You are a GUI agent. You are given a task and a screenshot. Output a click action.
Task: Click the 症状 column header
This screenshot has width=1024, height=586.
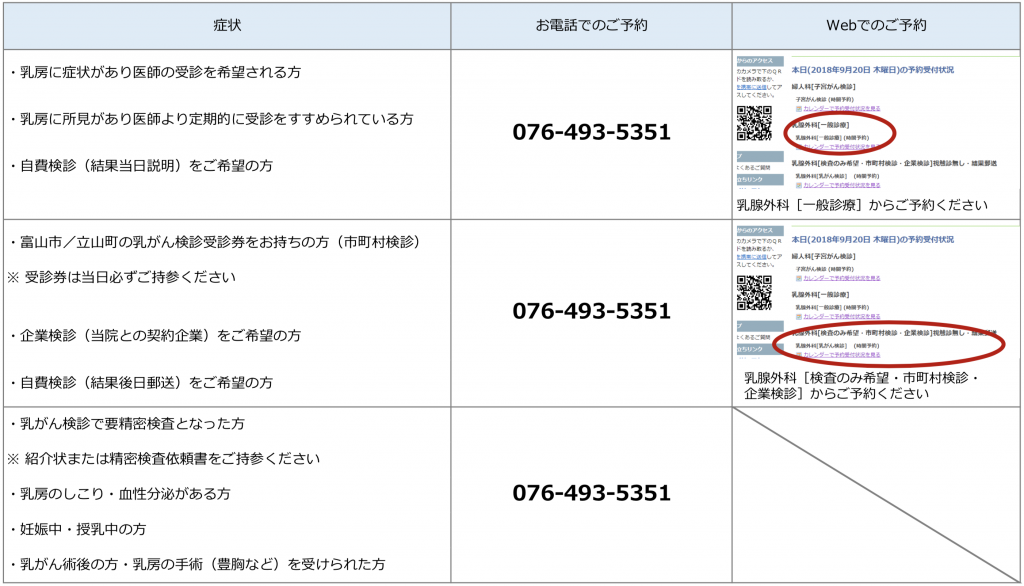coord(227,25)
